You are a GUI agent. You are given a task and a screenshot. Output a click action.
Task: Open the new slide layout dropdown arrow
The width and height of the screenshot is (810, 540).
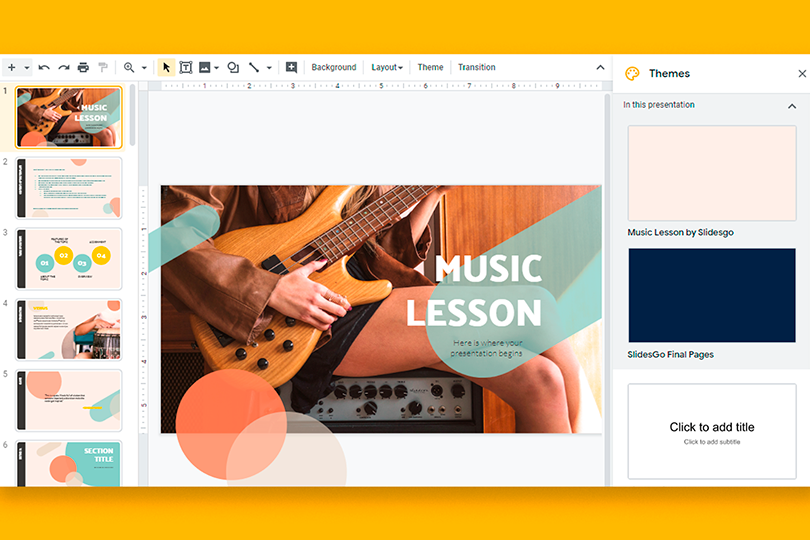[x=27, y=68]
